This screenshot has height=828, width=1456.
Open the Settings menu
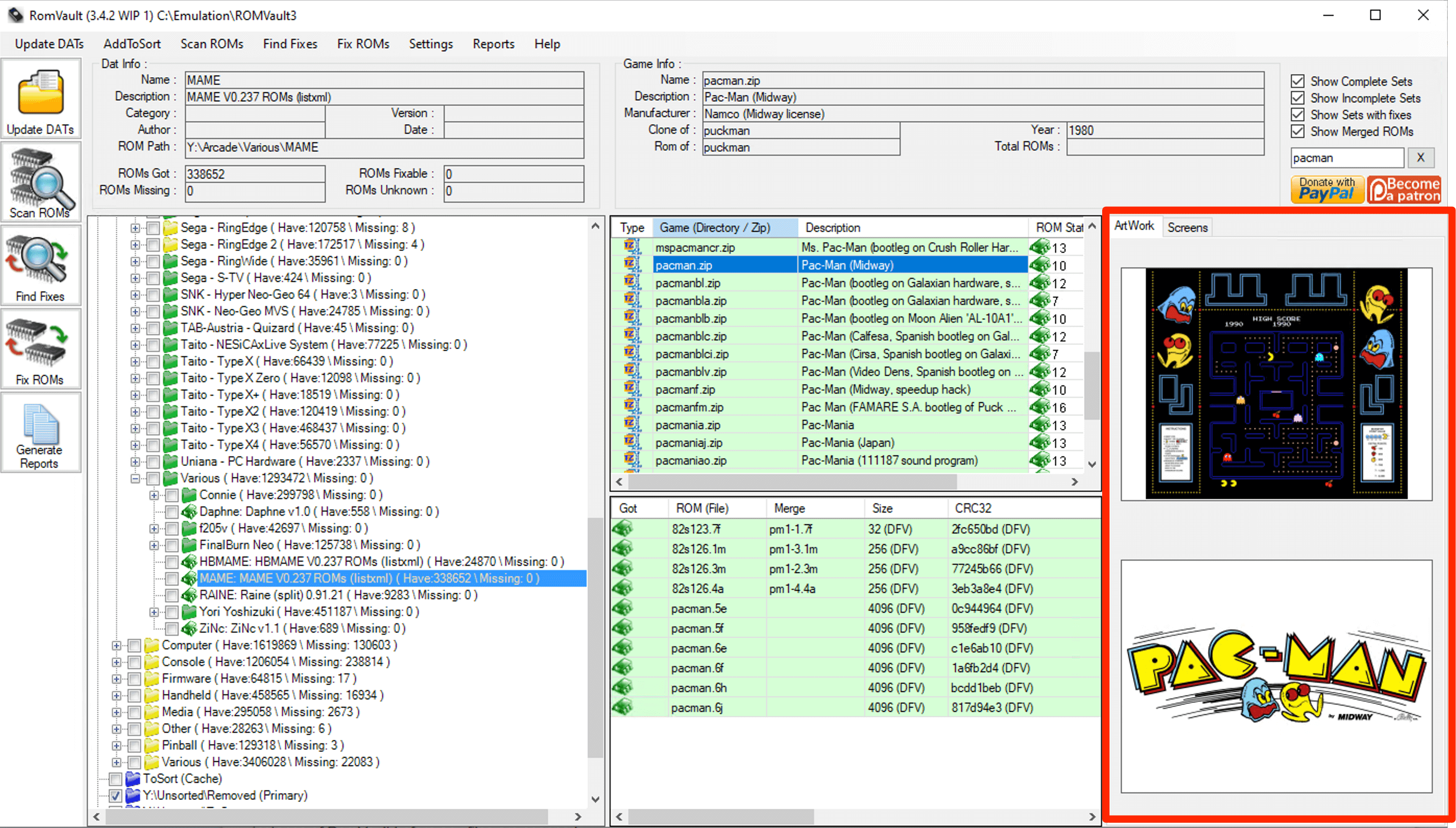(x=431, y=44)
